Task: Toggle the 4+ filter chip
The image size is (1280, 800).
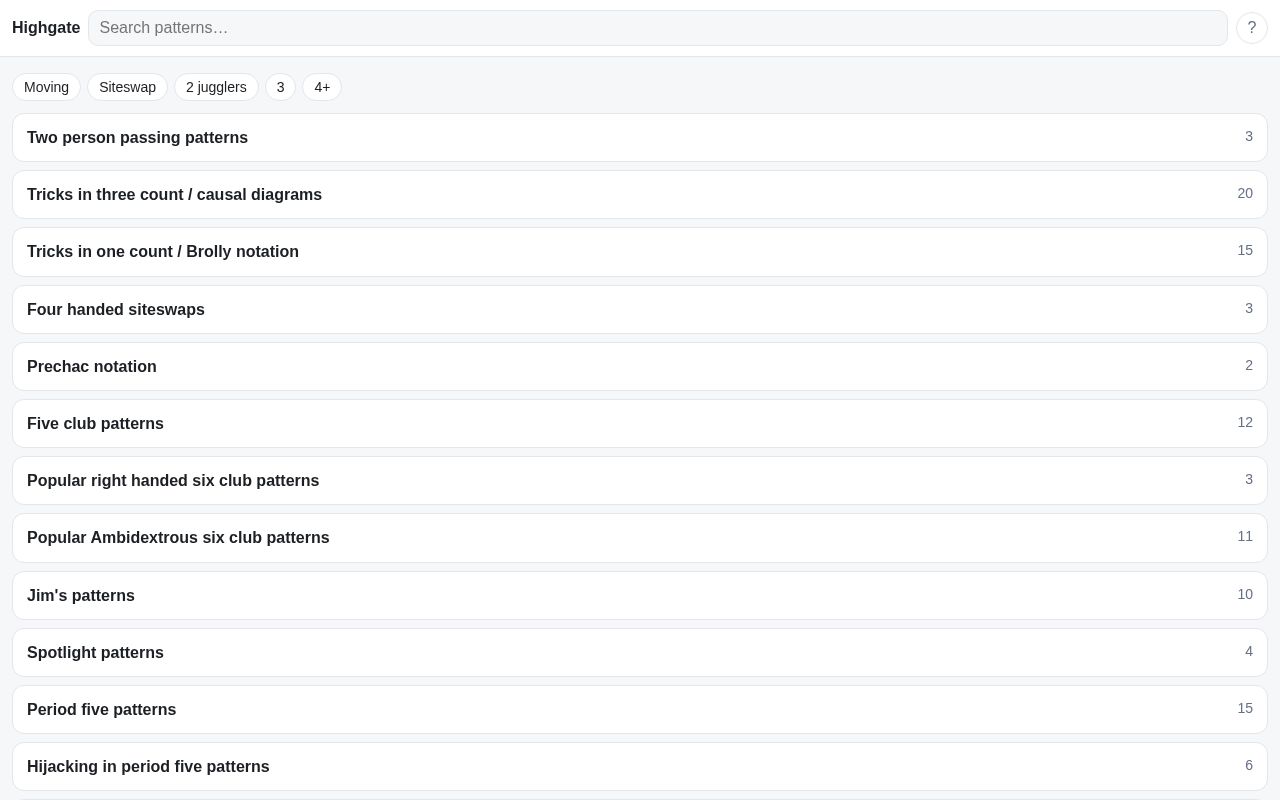Action: click(x=322, y=87)
